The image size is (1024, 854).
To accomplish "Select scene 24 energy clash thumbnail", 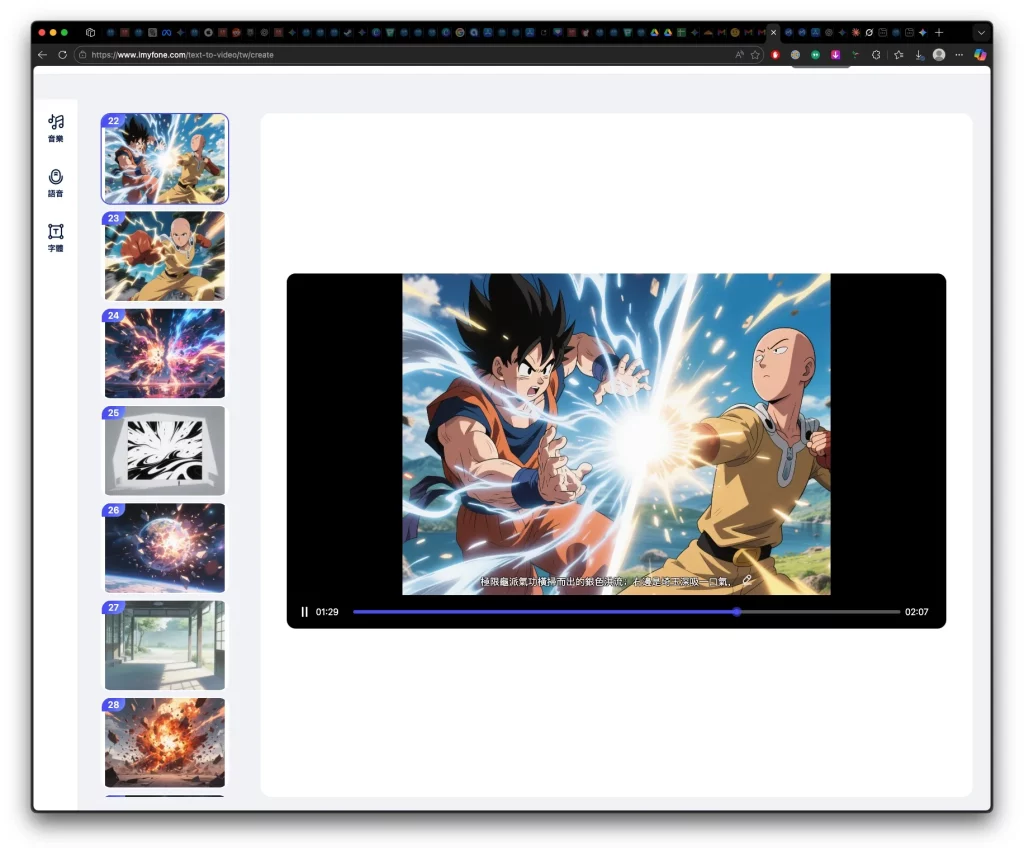I will tap(165, 353).
